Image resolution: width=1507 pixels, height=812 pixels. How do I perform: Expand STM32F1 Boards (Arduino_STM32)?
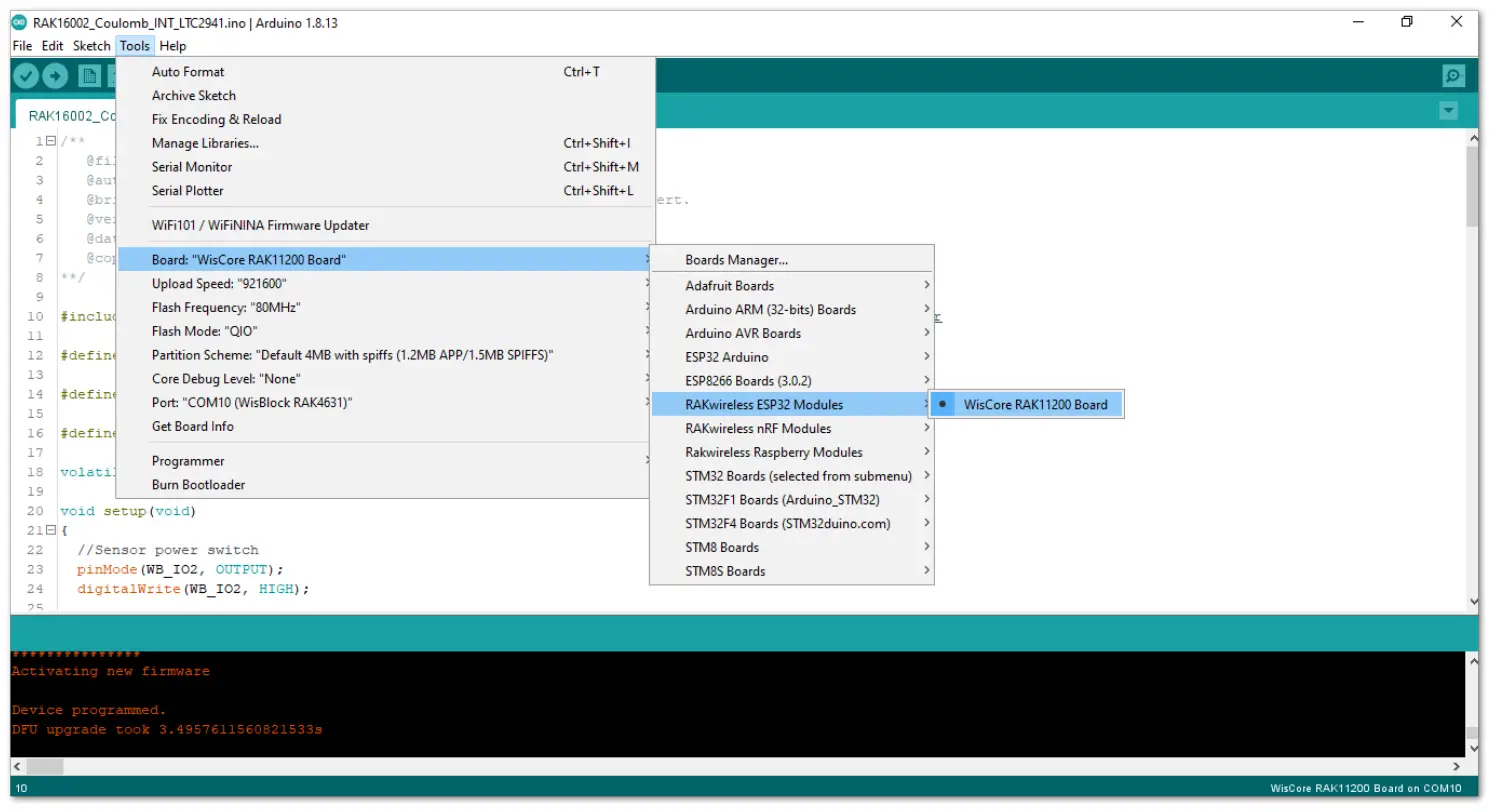coord(792,500)
